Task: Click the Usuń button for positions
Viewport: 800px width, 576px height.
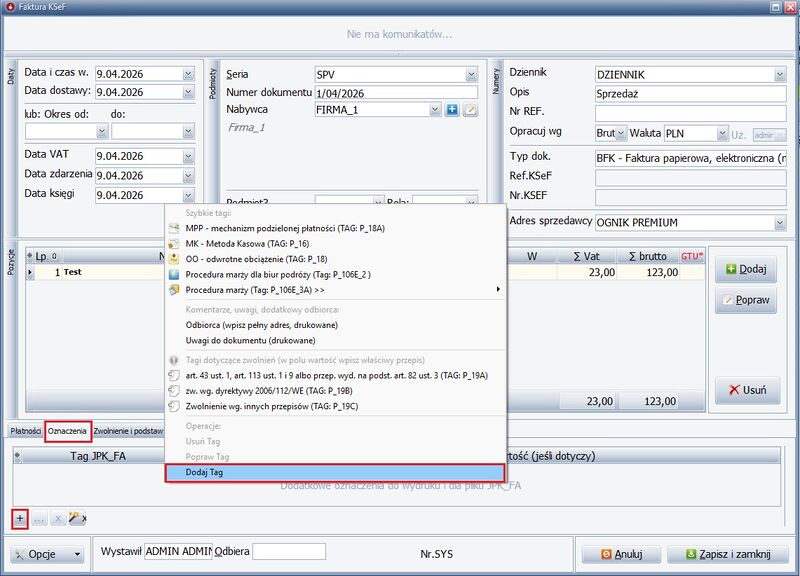Action: (747, 391)
